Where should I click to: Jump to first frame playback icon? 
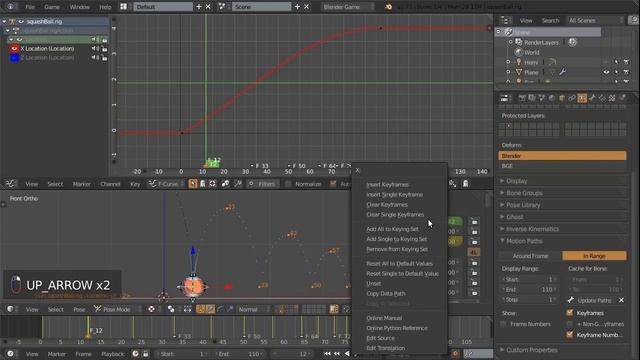click(327, 354)
